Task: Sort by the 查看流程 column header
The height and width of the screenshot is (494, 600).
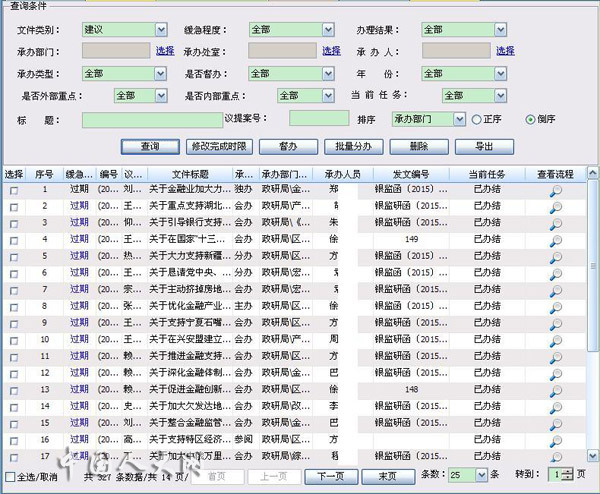Action: 555,174
